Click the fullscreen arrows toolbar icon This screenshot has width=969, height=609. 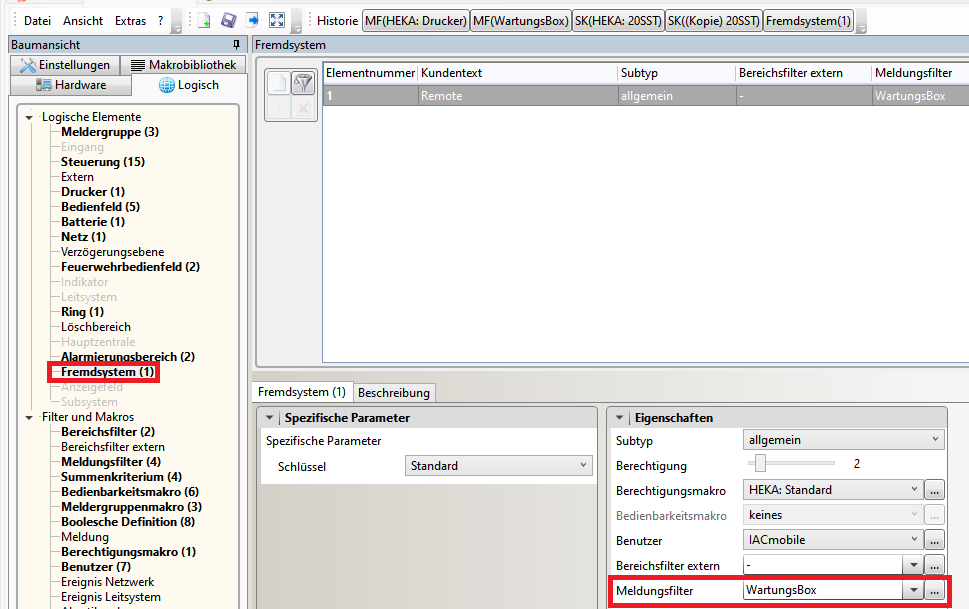coord(277,20)
